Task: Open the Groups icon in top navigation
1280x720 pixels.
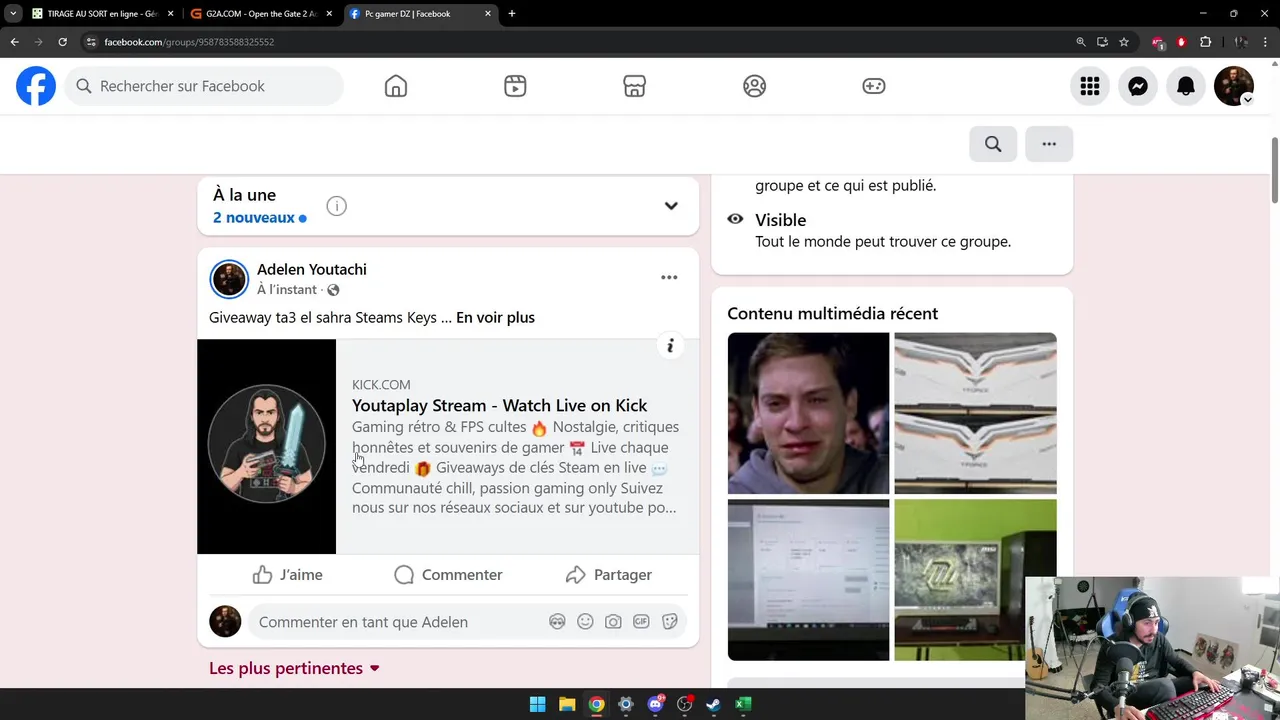Action: tap(754, 86)
